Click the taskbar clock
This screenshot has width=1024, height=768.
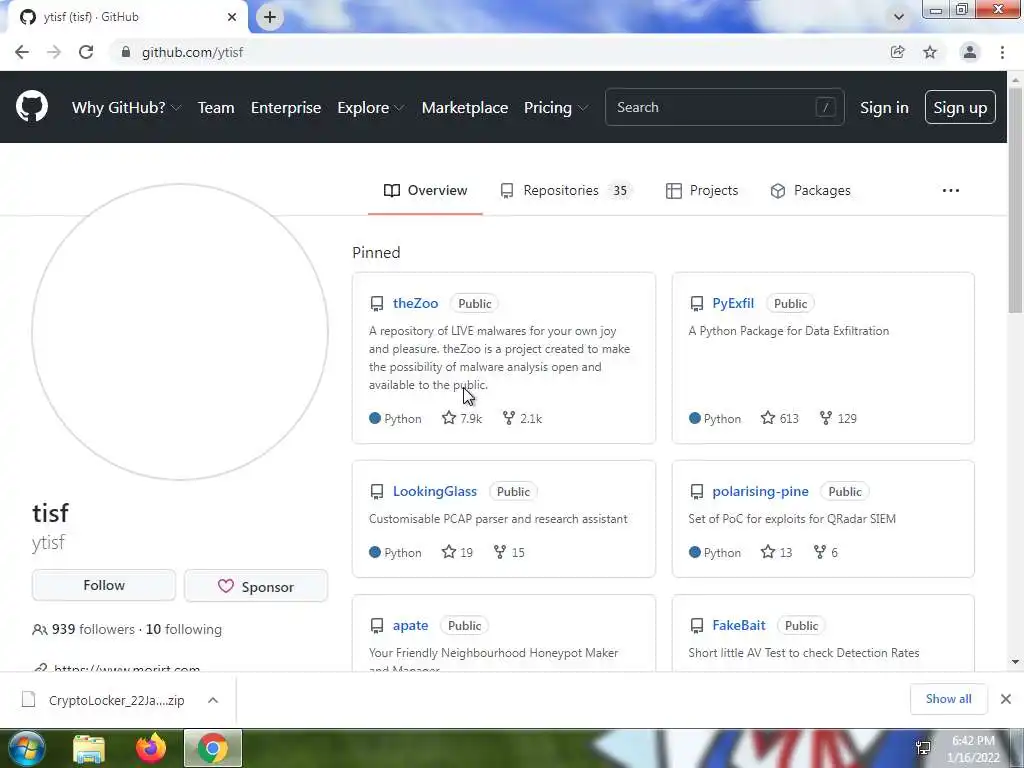click(973, 749)
